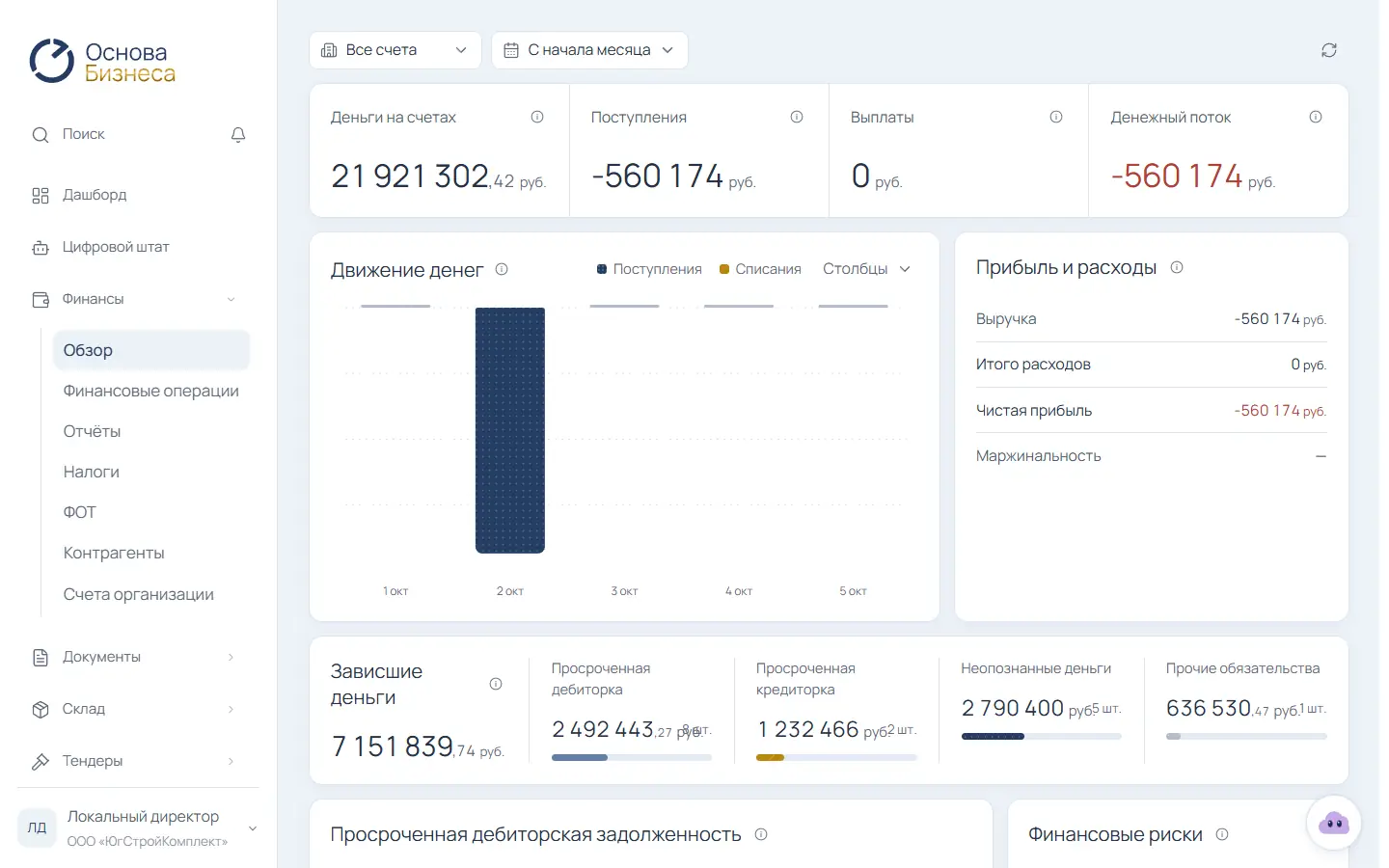Click info icon beside Прибыль и расходы
1389x868 pixels.
(1177, 267)
